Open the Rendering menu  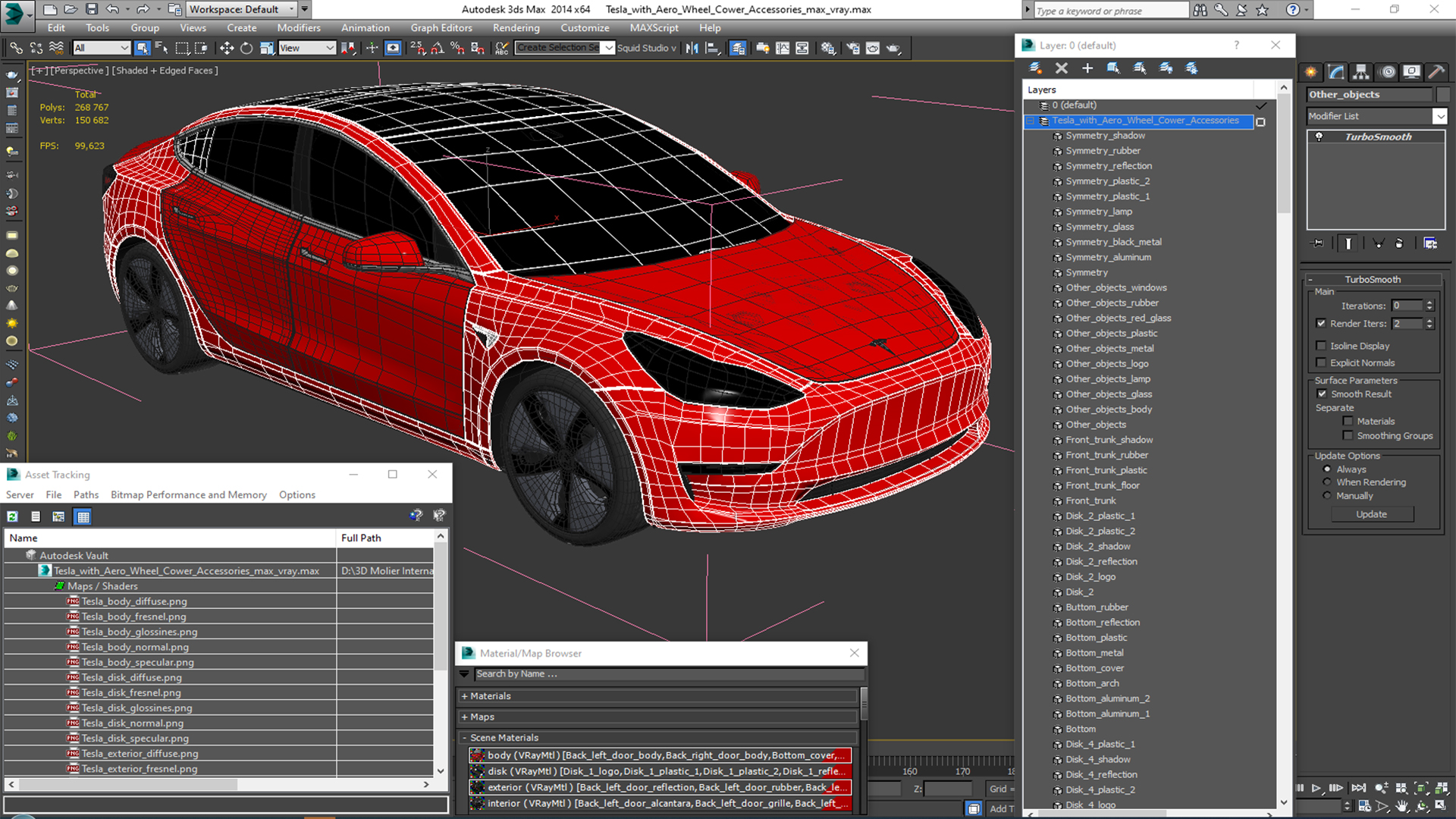516,28
